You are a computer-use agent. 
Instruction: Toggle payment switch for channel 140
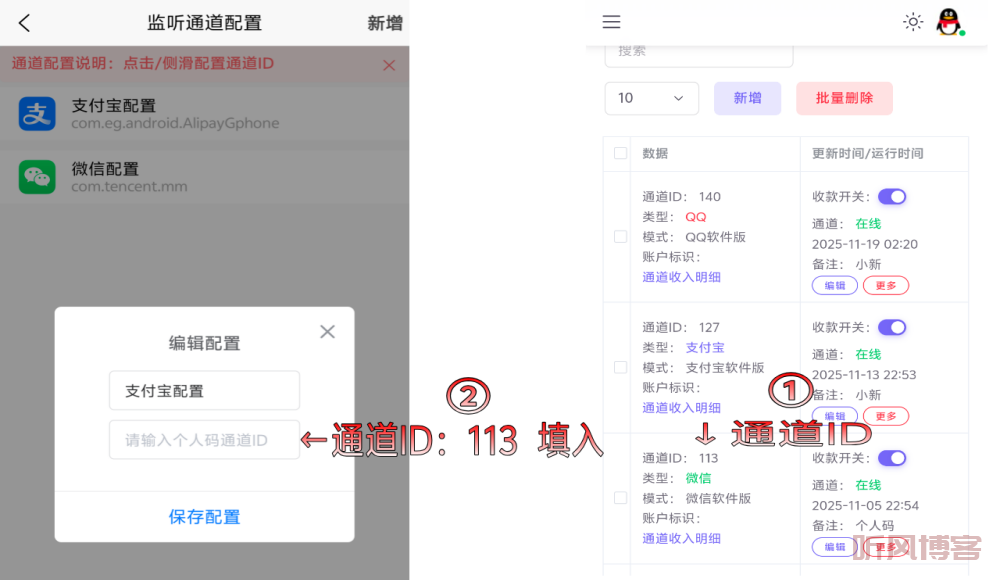click(891, 197)
